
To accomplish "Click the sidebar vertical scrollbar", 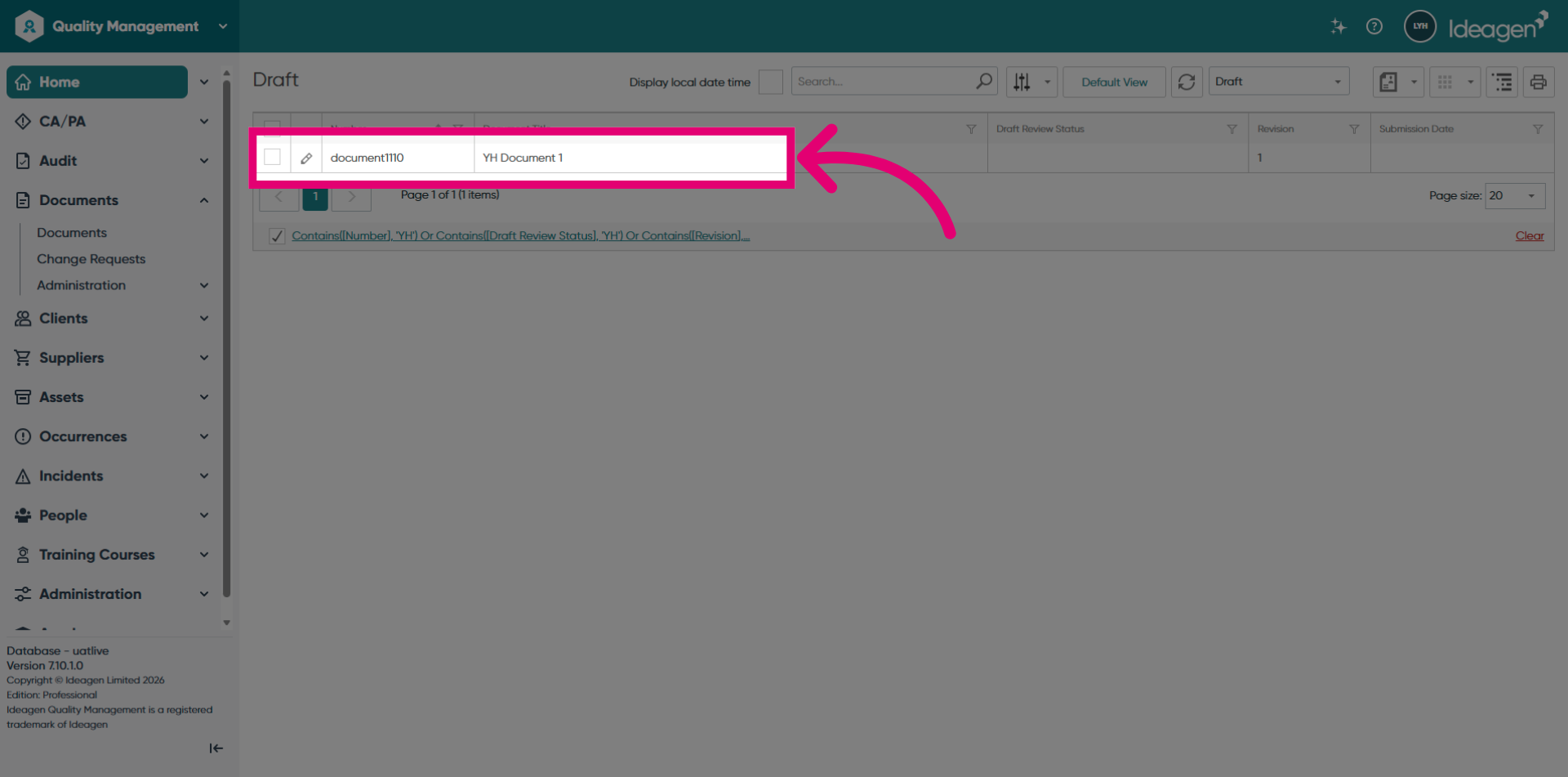I will coord(226,339).
